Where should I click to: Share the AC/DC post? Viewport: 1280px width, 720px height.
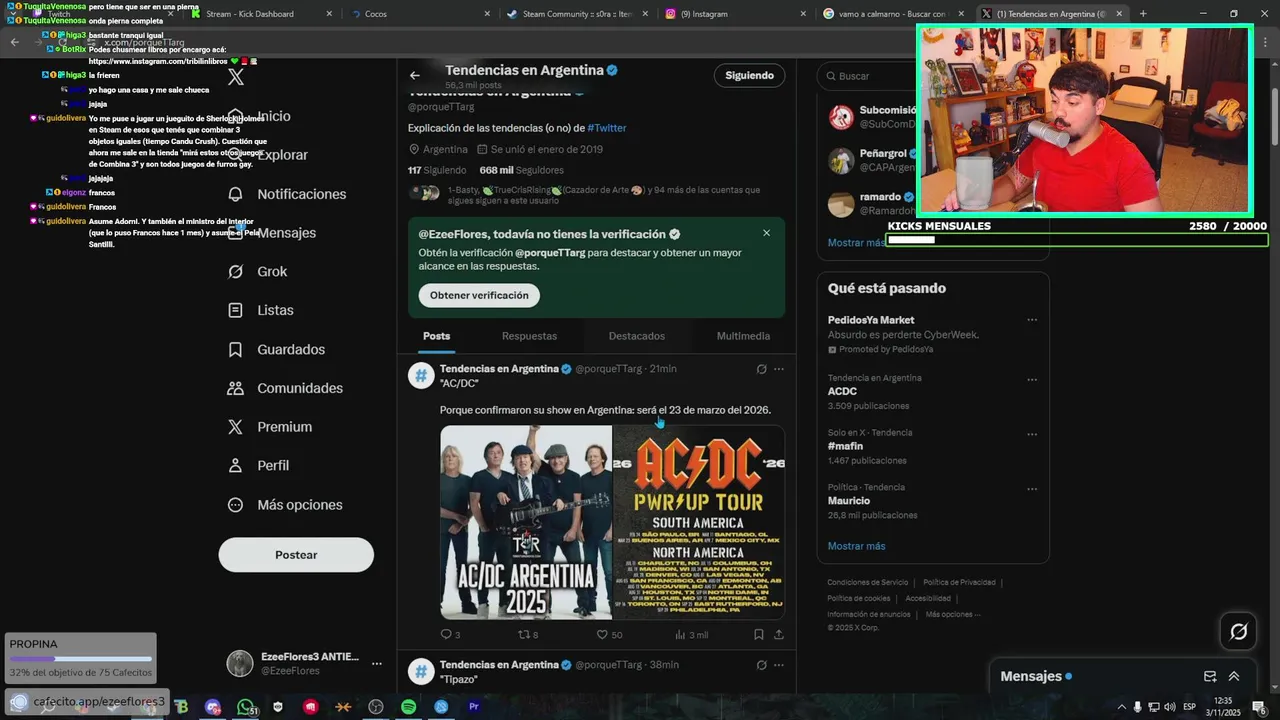tap(779, 634)
